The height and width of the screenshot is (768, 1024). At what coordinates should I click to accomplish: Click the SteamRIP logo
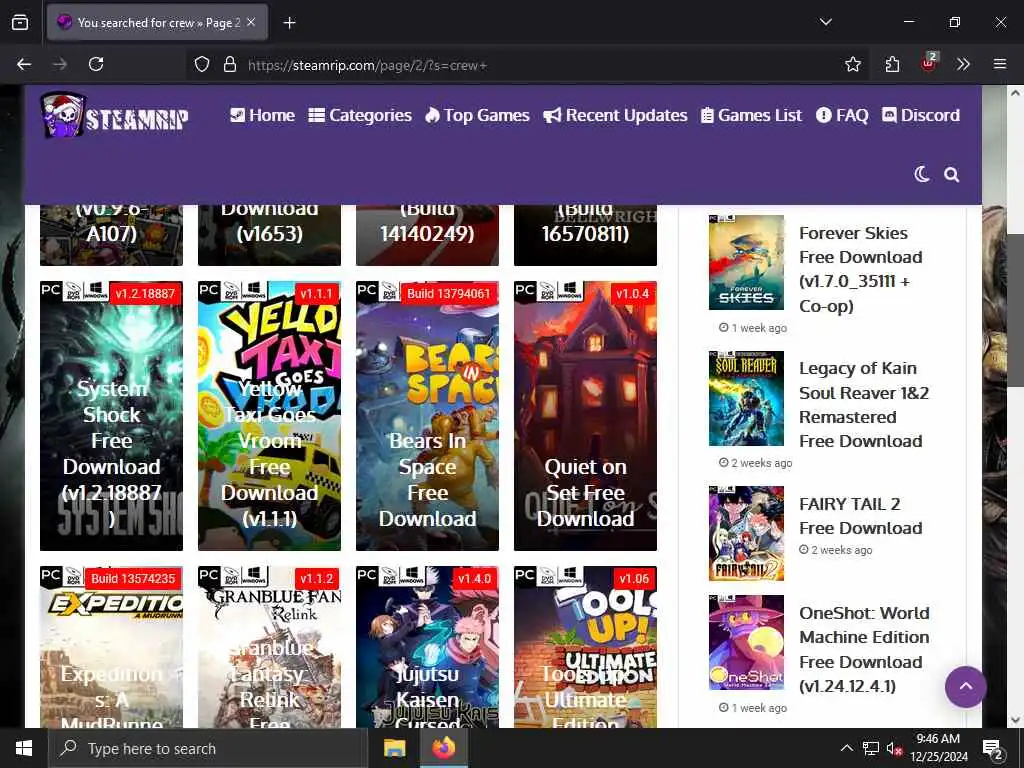115,115
